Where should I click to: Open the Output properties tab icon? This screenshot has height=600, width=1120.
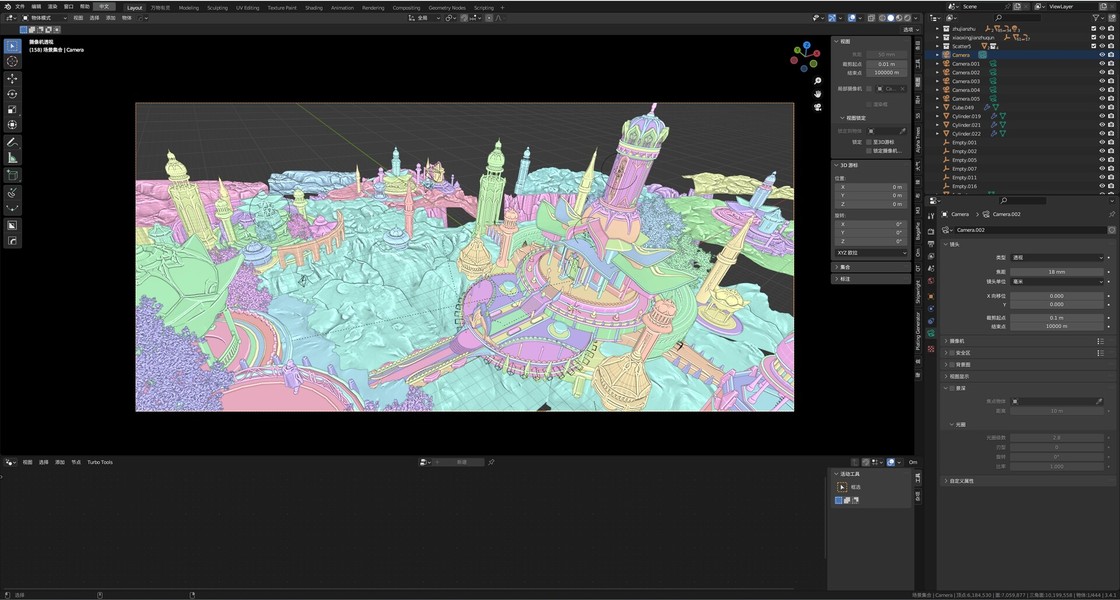pos(931,244)
